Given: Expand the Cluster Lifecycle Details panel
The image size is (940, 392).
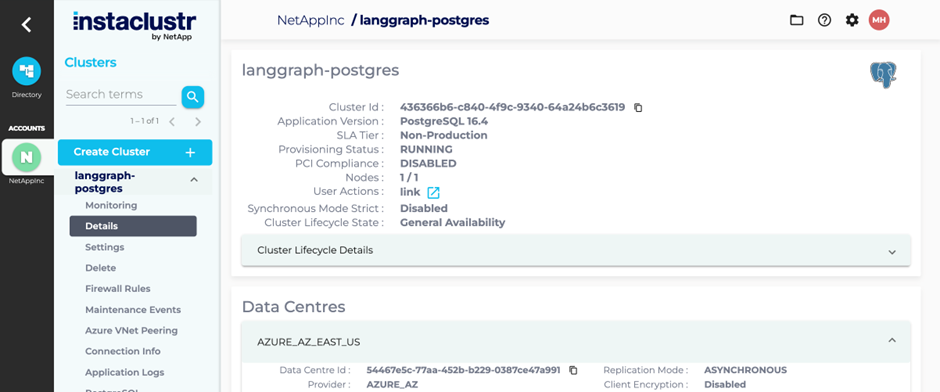Looking at the screenshot, I should click(576, 250).
